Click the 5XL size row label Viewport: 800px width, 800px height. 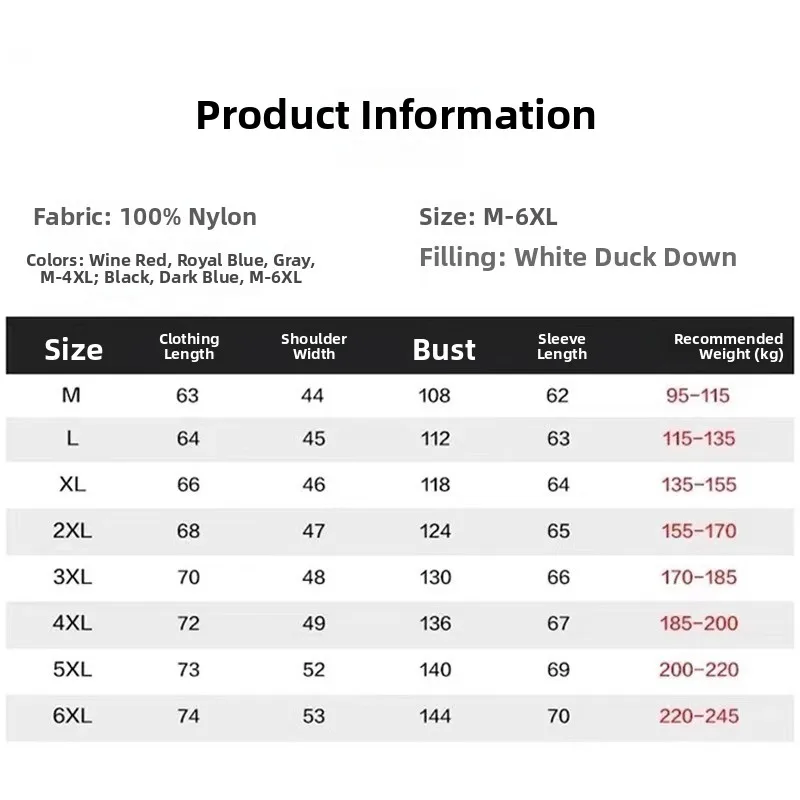pyautogui.click(x=72, y=669)
